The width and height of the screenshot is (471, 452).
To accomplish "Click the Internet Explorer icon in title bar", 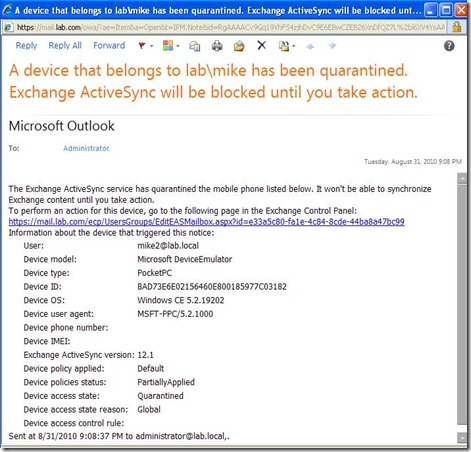I will (x=7, y=10).
